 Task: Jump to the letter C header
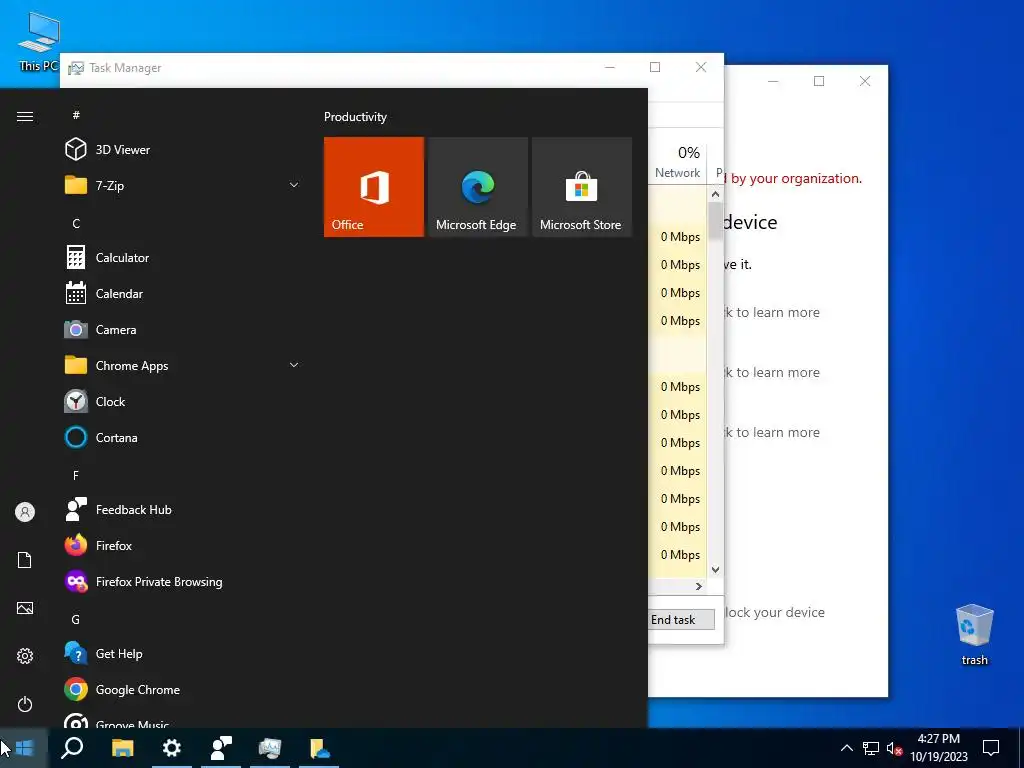coord(76,223)
